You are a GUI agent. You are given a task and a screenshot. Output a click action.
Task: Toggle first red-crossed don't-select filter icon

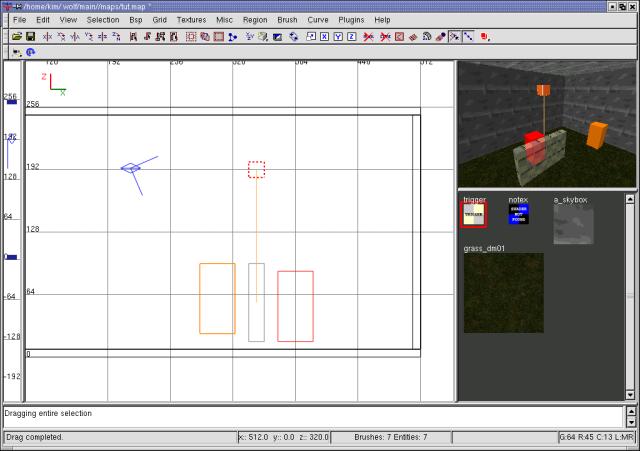tap(369, 37)
